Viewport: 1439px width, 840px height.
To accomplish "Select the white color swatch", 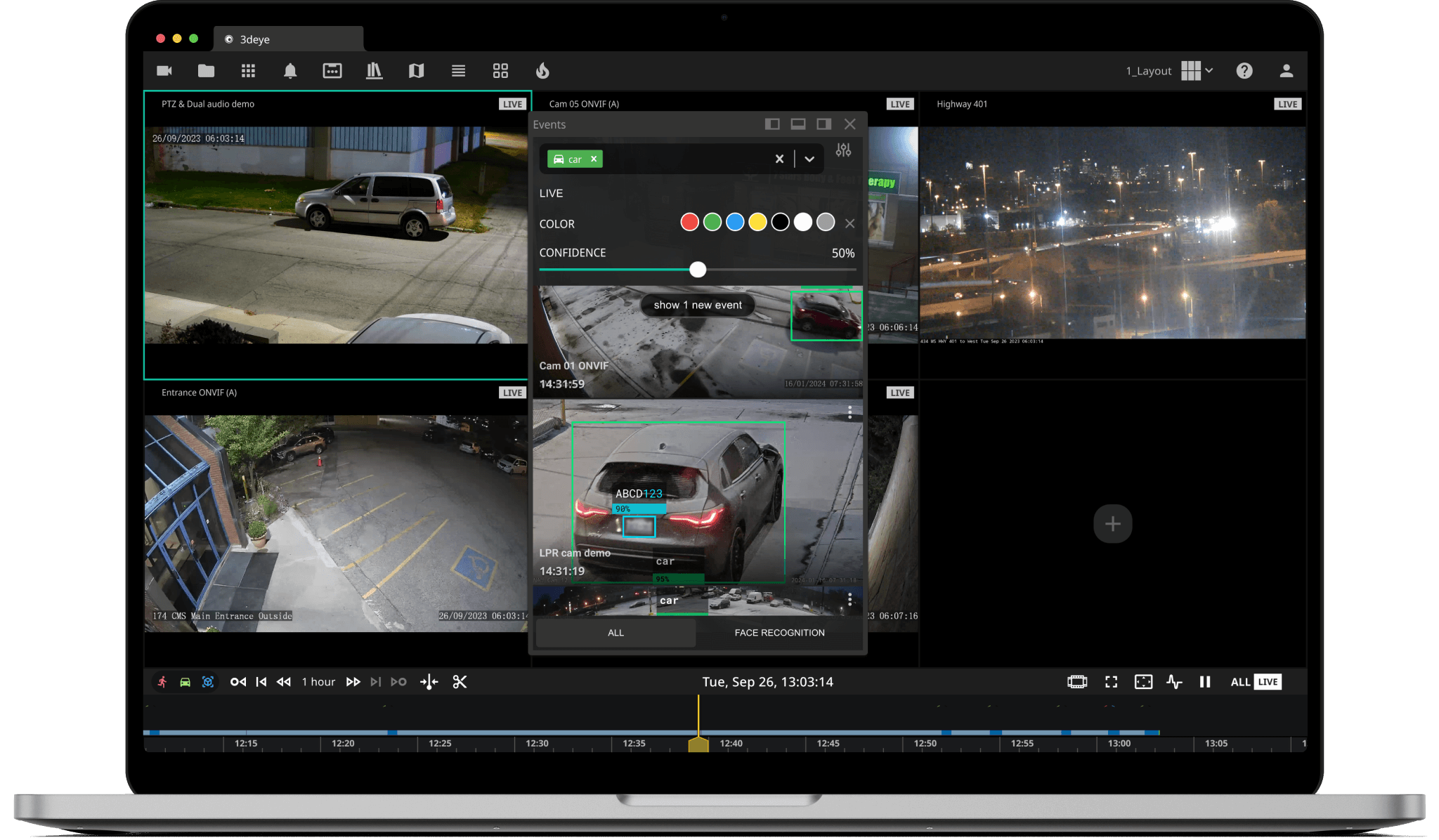I will (x=802, y=223).
